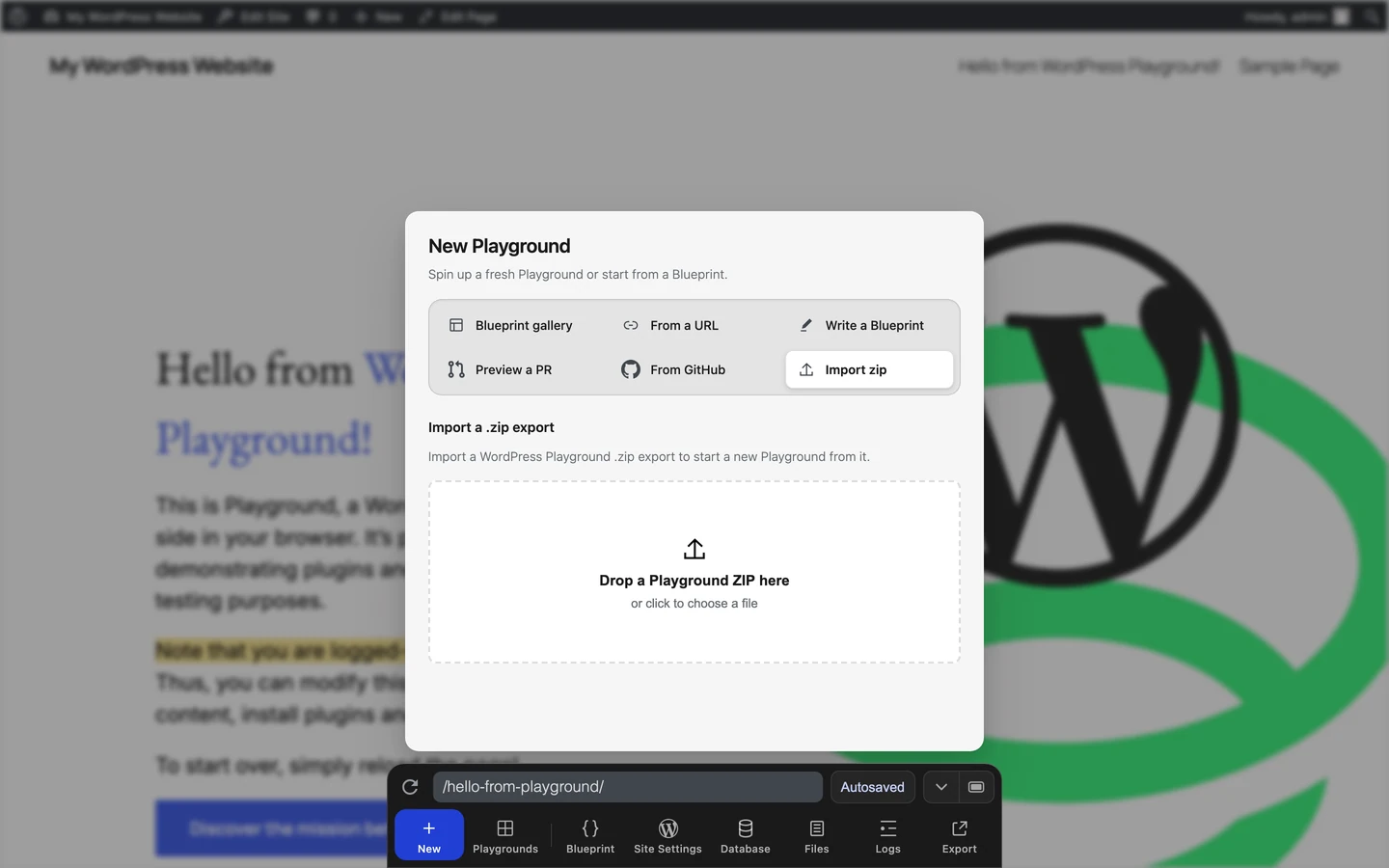Click the refresh icon beside the address field
The width and height of the screenshot is (1389, 868).
410,787
